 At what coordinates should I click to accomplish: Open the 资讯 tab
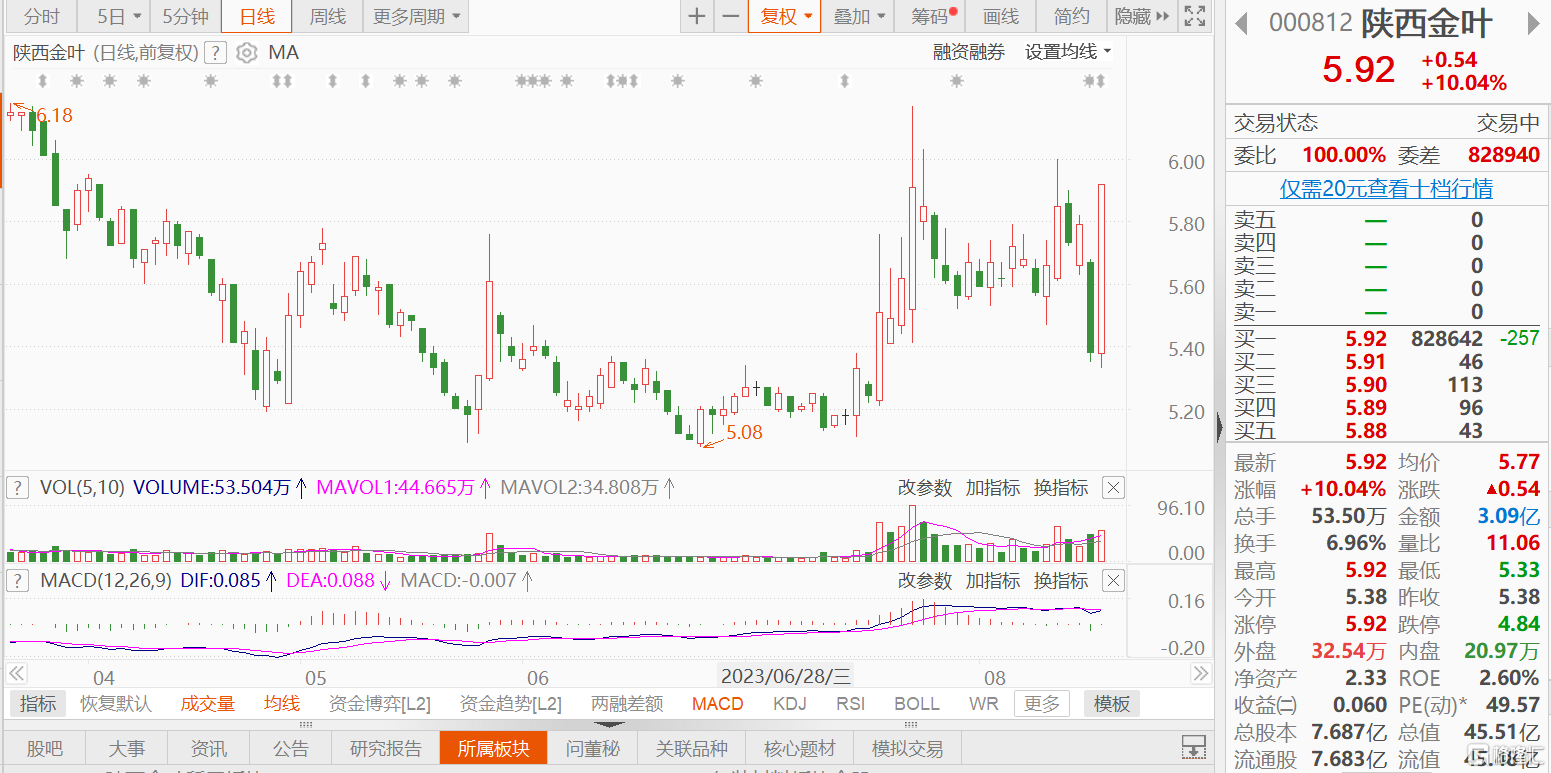pyautogui.click(x=208, y=748)
